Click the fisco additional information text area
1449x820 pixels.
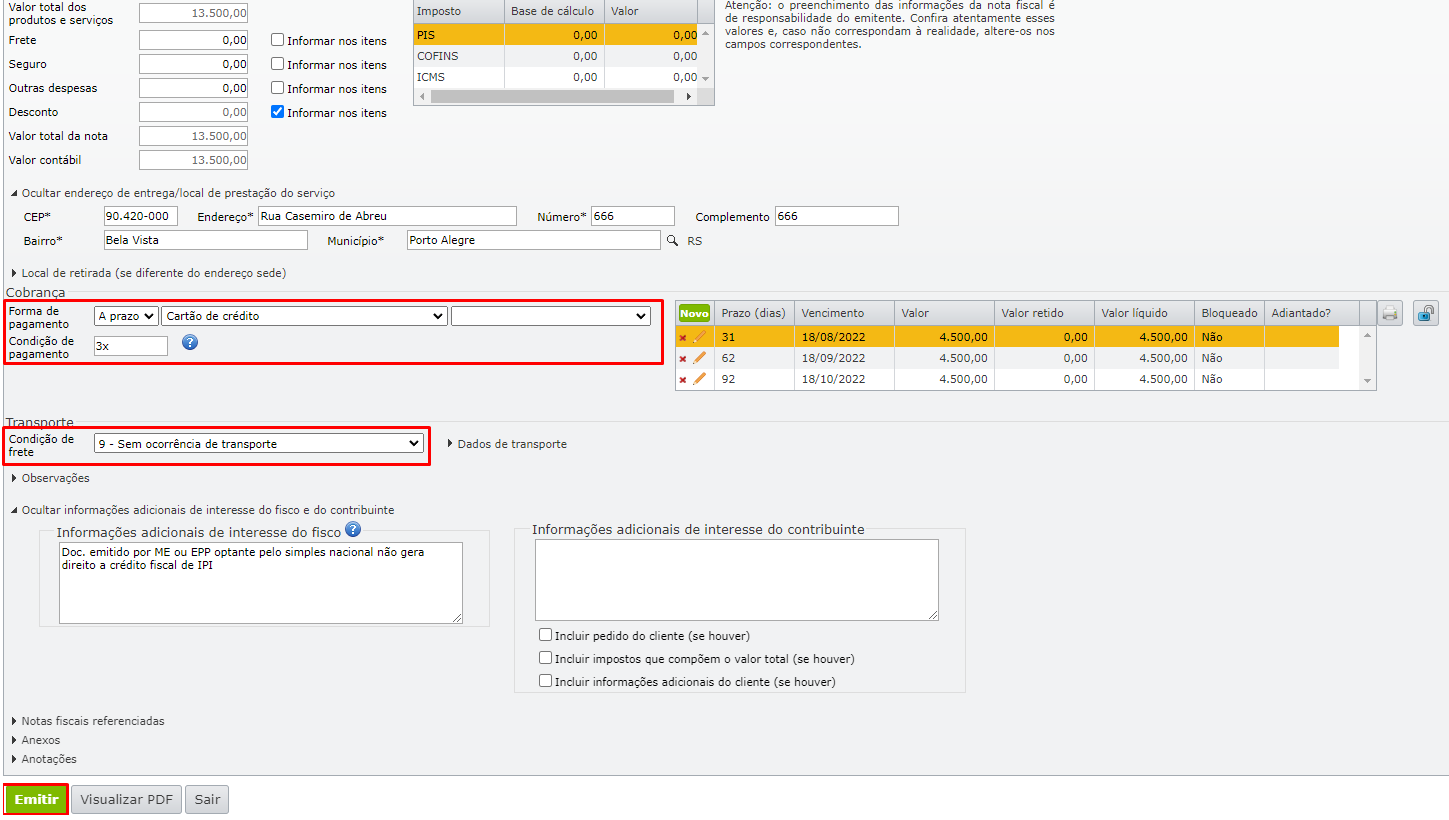[x=261, y=583]
